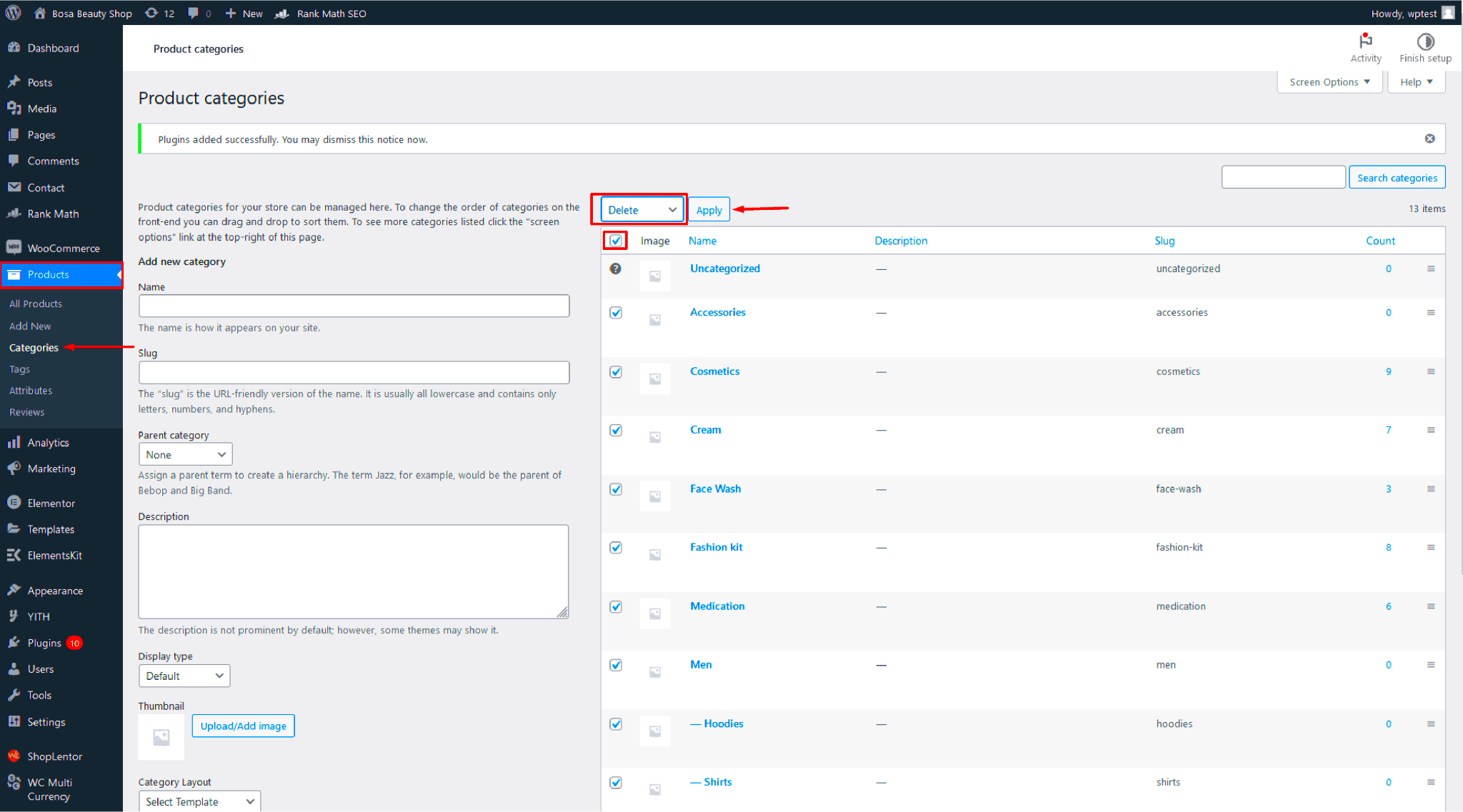Image resolution: width=1463 pixels, height=812 pixels.
Task: Click the Marketing megaphone icon
Action: point(14,468)
